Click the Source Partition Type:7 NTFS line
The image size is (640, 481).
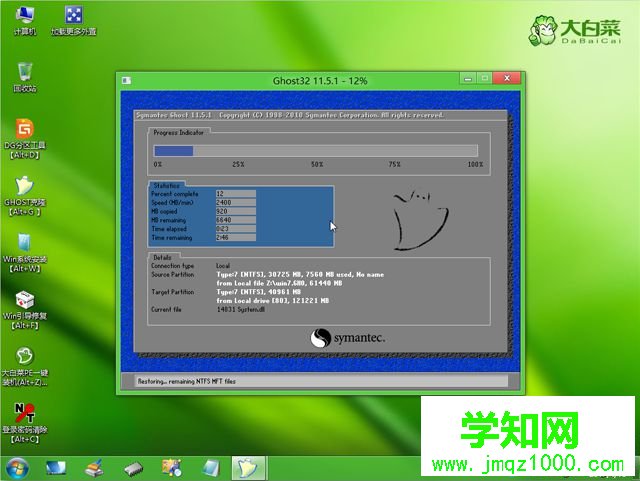point(300,274)
